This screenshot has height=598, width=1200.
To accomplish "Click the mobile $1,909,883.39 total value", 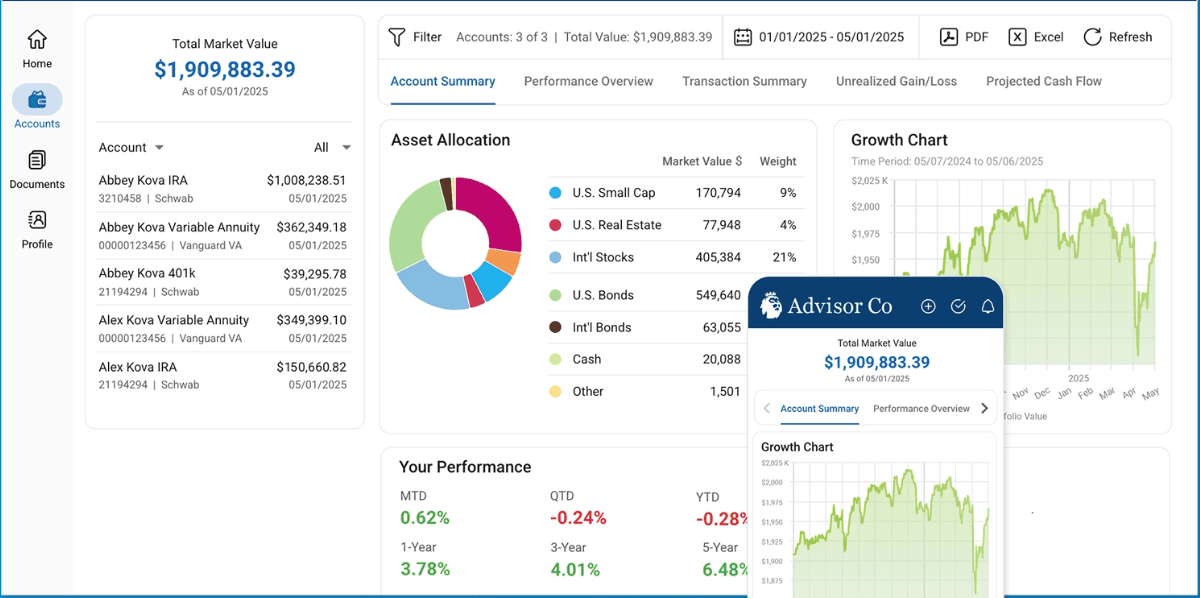I will click(877, 362).
